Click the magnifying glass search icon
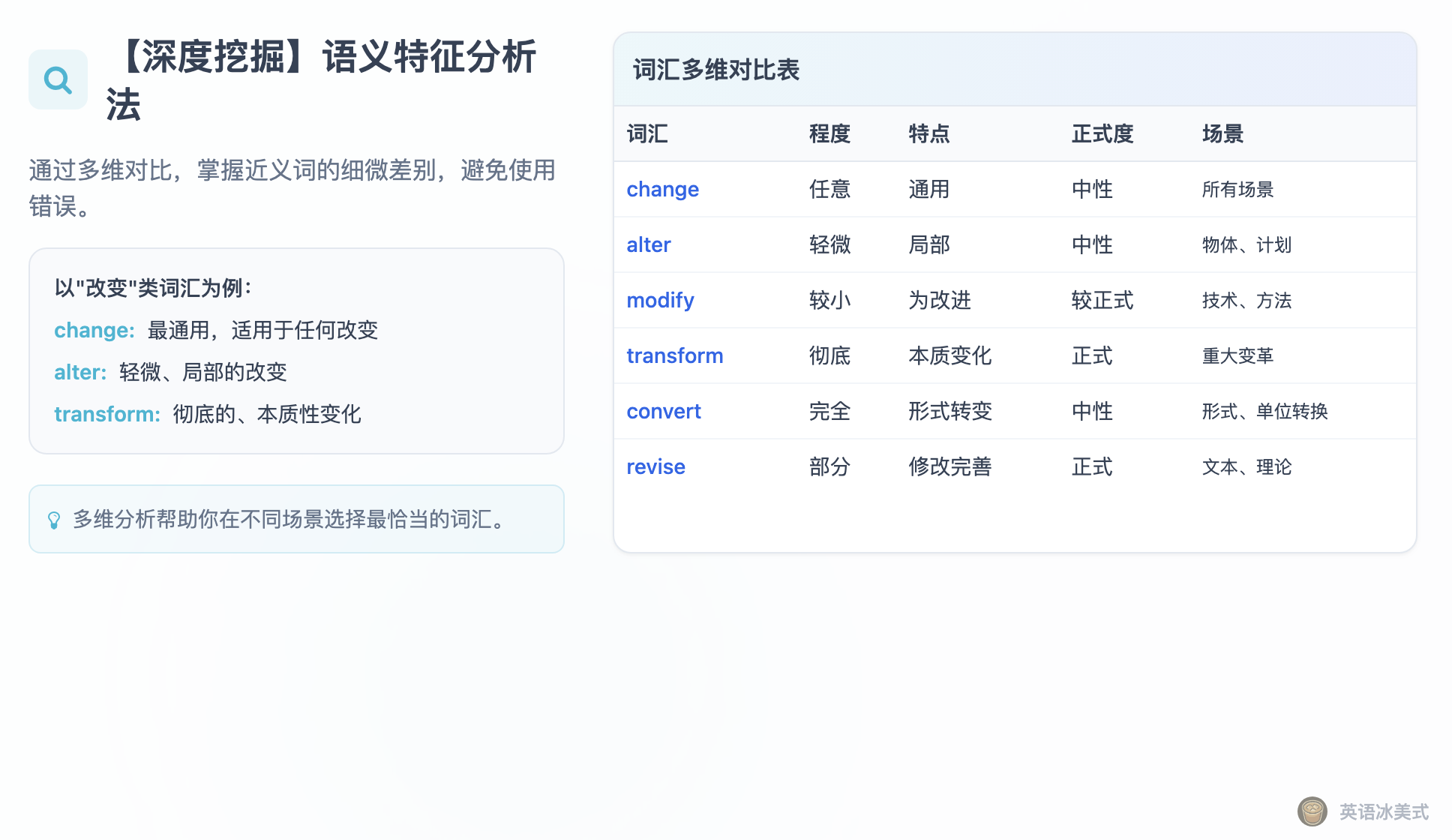Screen dimensions: 1452x840 (x=58, y=79)
